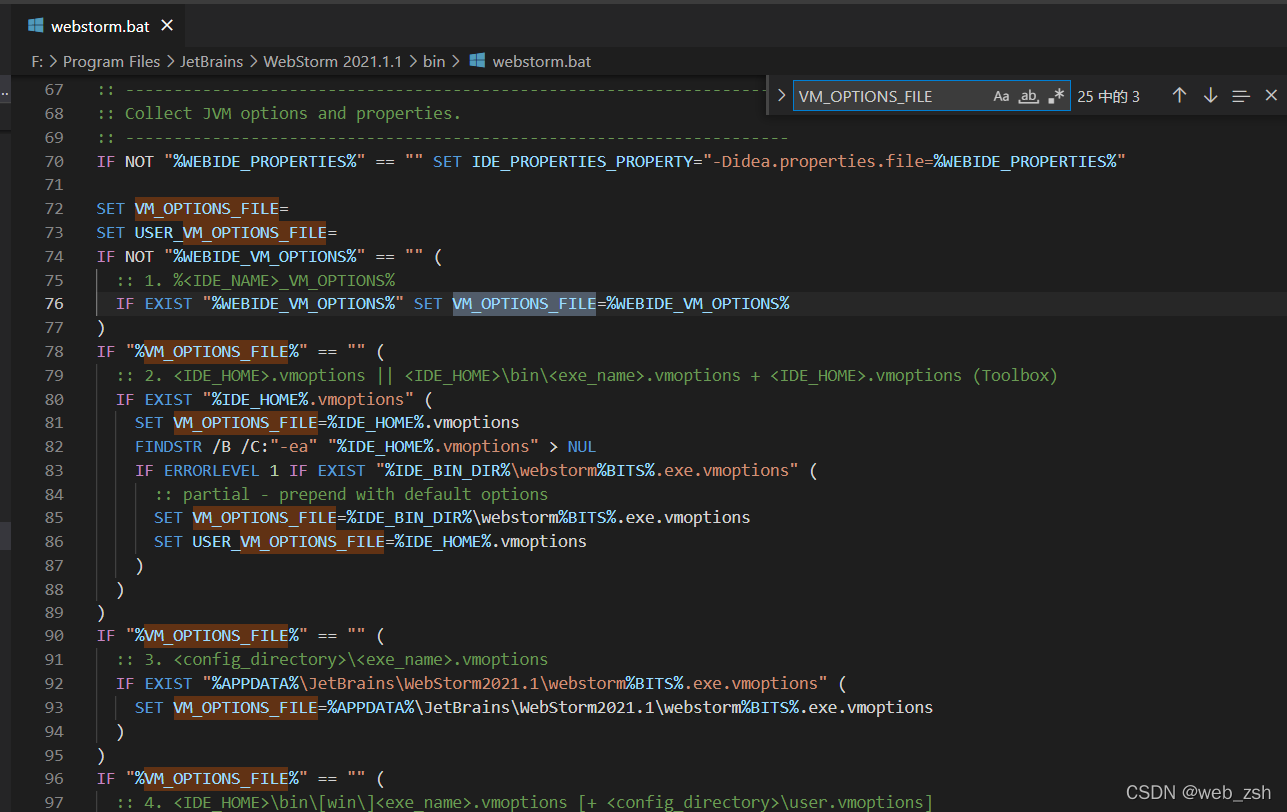Go to previous match with up arrow

tap(1179, 96)
